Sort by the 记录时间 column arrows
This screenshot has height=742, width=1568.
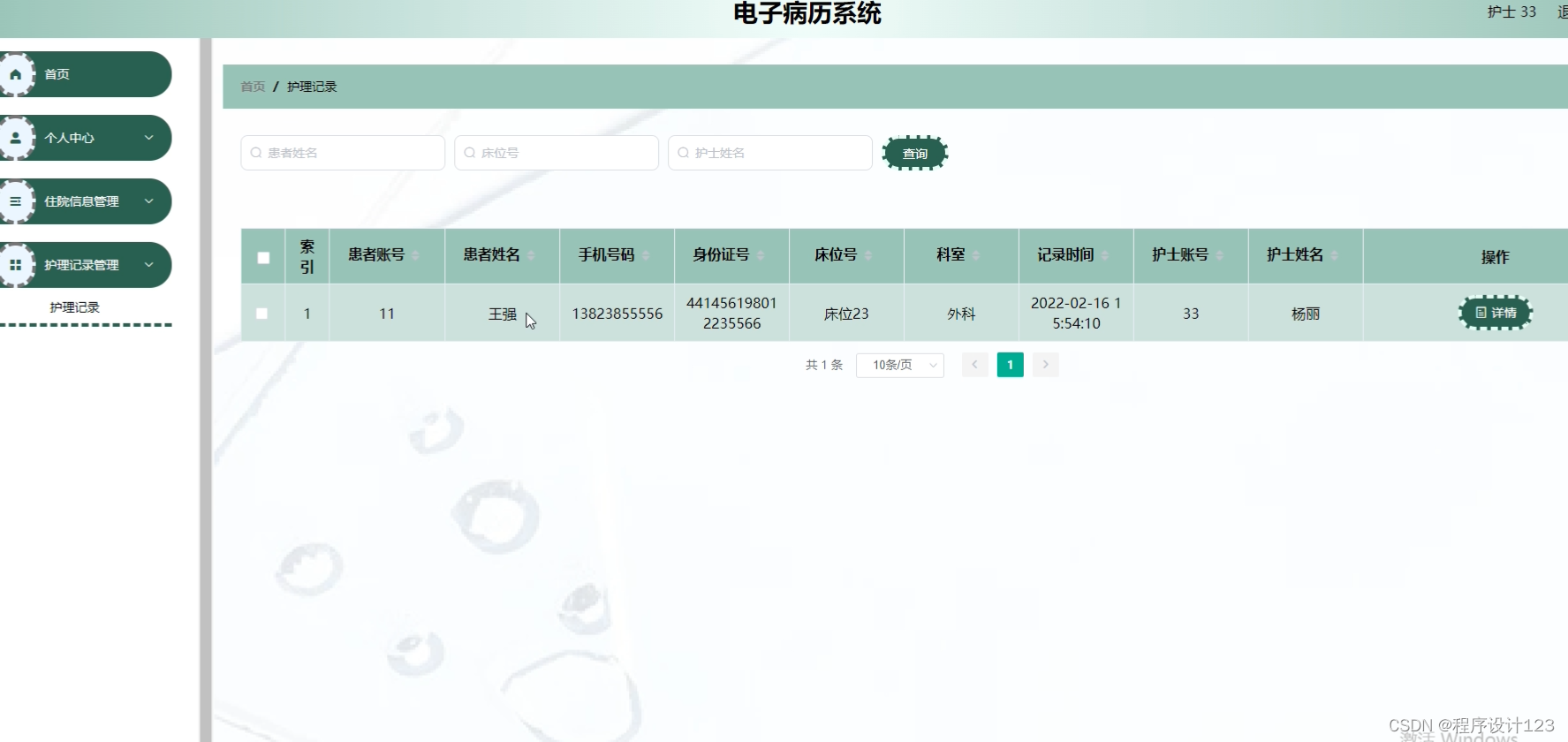(x=1105, y=255)
